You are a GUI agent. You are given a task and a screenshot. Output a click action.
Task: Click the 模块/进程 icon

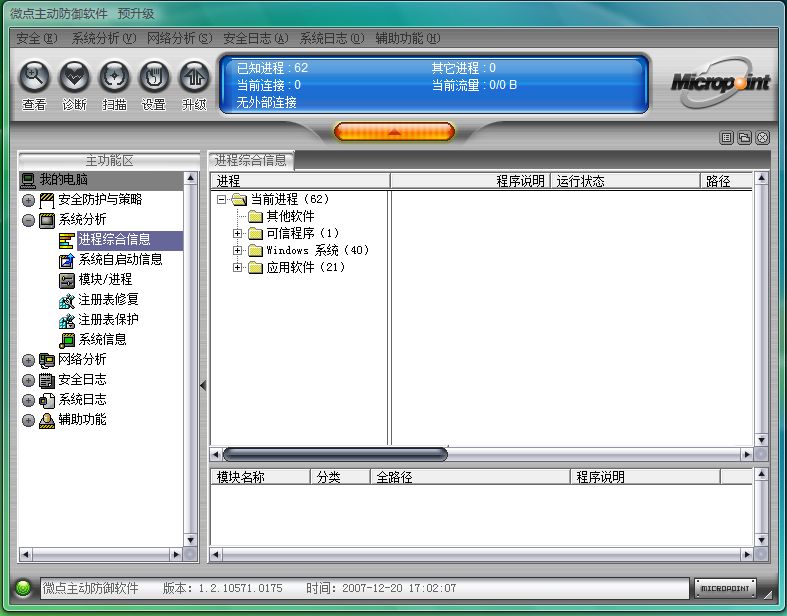coord(66,280)
